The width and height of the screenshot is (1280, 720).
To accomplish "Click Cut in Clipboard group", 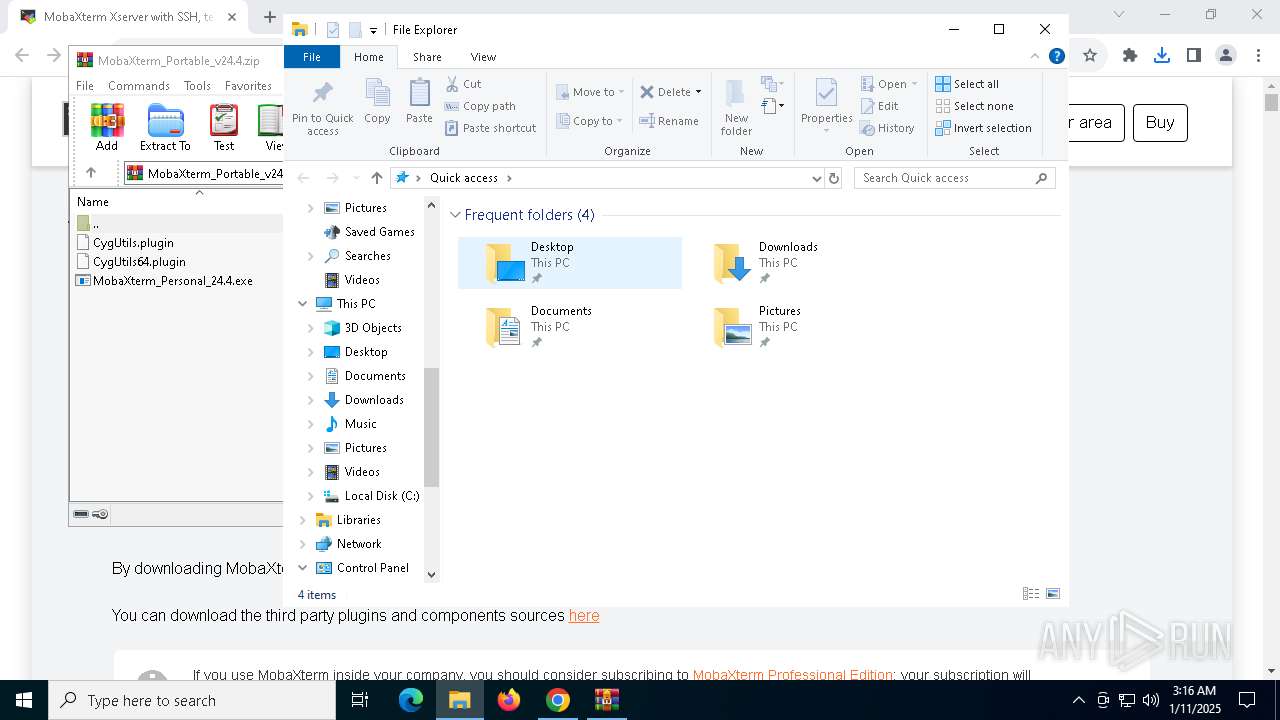I will click(463, 84).
